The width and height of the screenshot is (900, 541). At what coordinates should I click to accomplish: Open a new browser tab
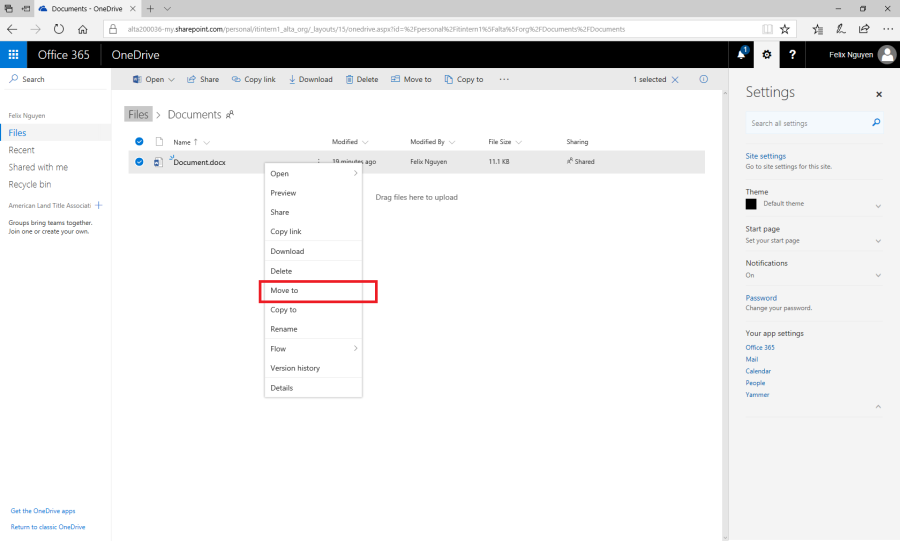tap(150, 9)
